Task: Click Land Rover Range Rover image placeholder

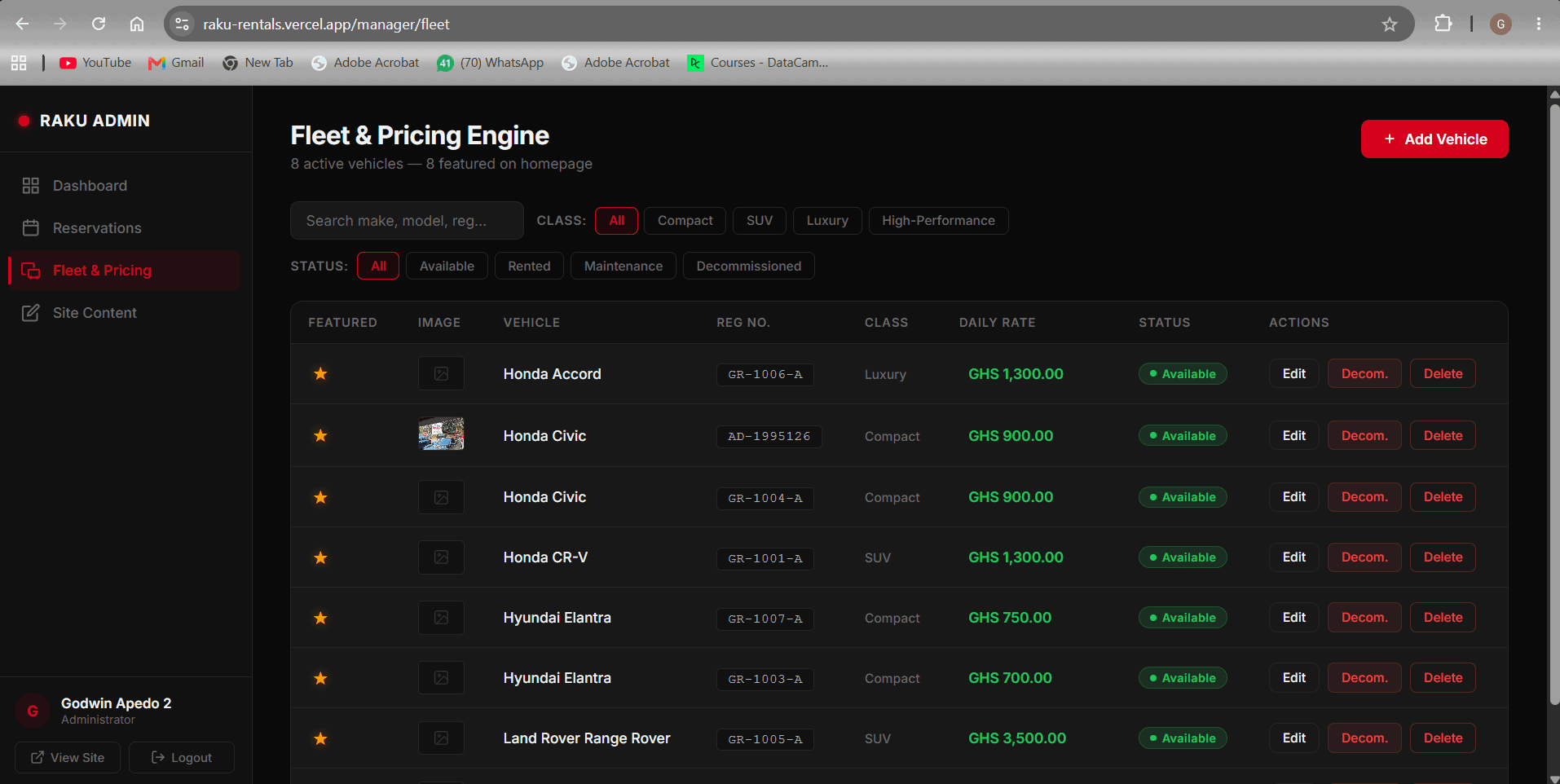Action: [441, 738]
